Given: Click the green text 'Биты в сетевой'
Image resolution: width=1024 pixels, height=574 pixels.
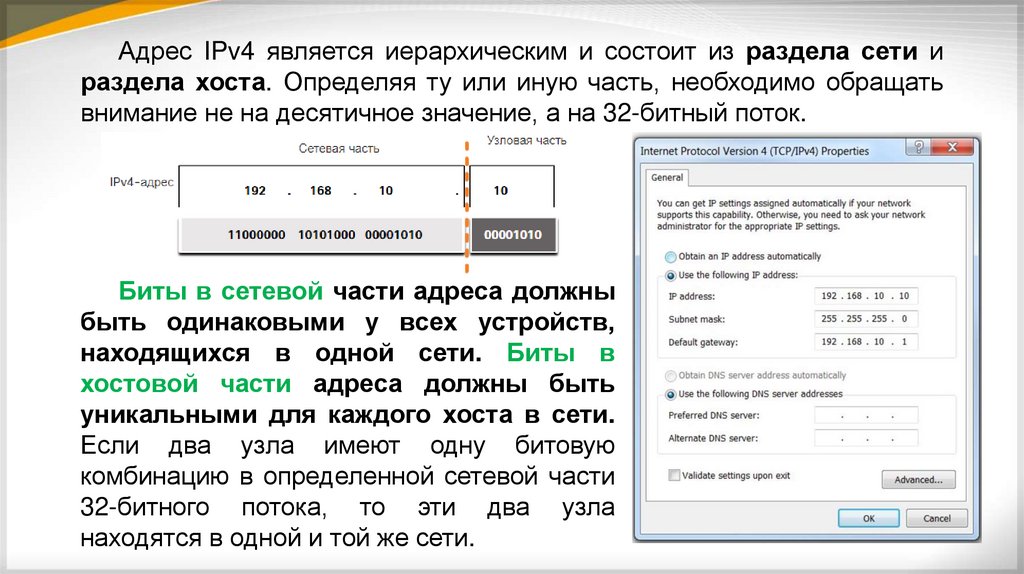Looking at the screenshot, I should click(221, 291).
